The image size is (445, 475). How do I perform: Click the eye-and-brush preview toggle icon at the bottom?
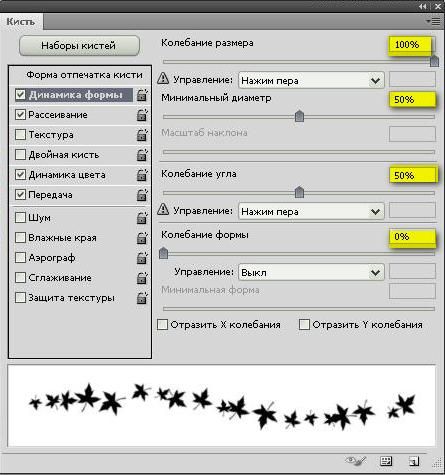[x=356, y=461]
